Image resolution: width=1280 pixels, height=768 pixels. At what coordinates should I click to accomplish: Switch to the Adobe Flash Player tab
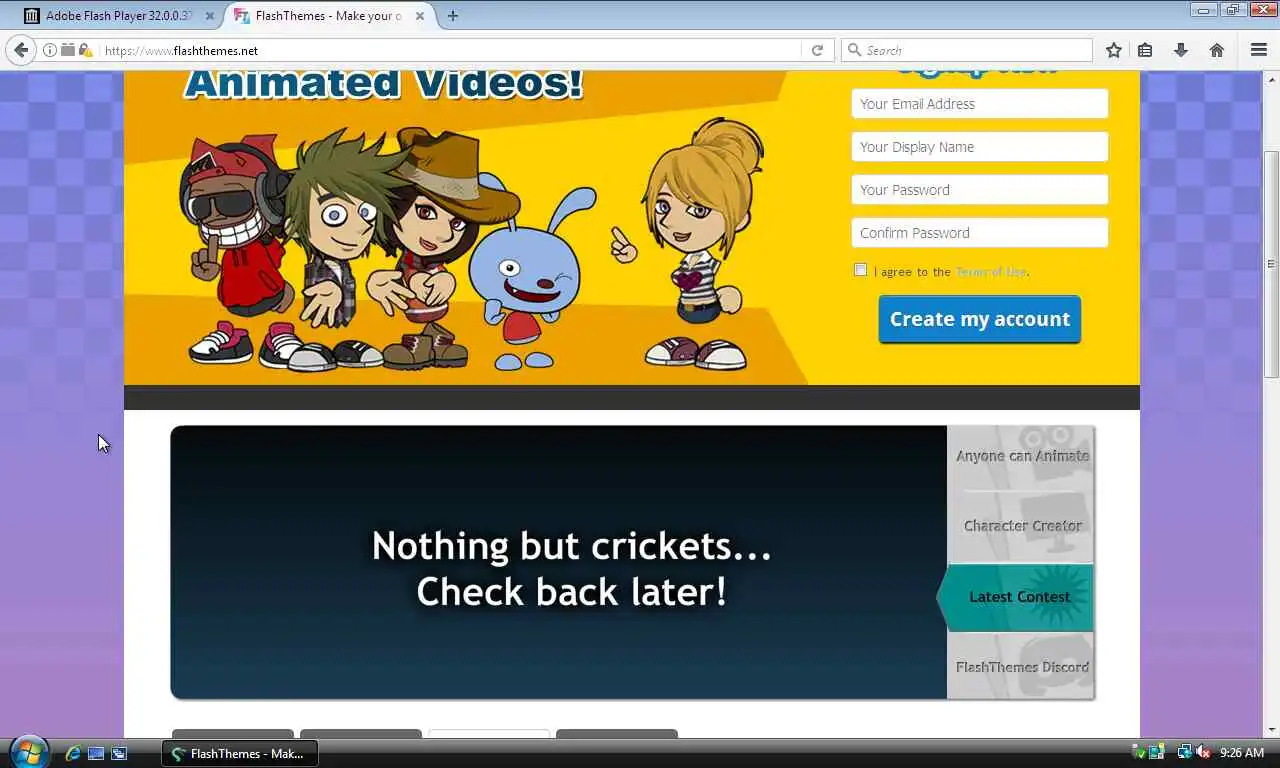tap(118, 16)
